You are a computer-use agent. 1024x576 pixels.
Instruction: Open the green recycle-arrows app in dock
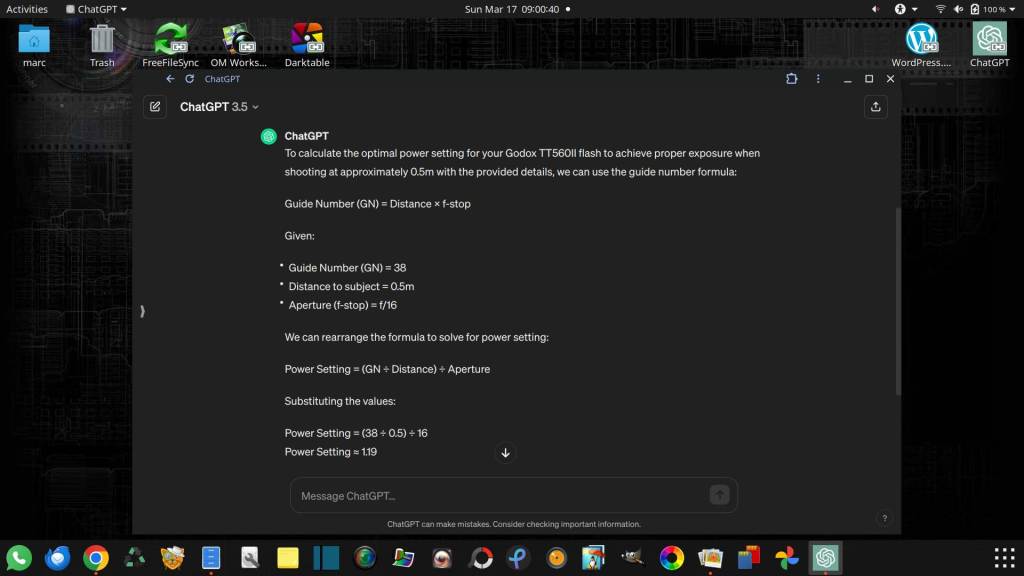(x=135, y=558)
